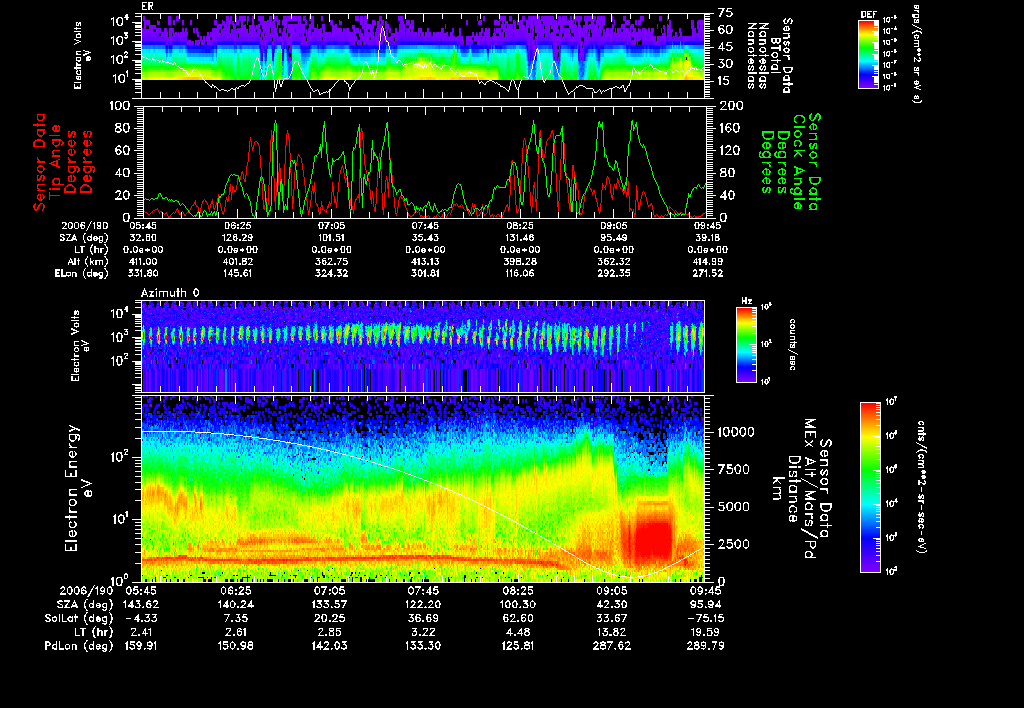Select the PdLon value 287.62
1024x708 pixels.
pyautogui.click(x=612, y=646)
